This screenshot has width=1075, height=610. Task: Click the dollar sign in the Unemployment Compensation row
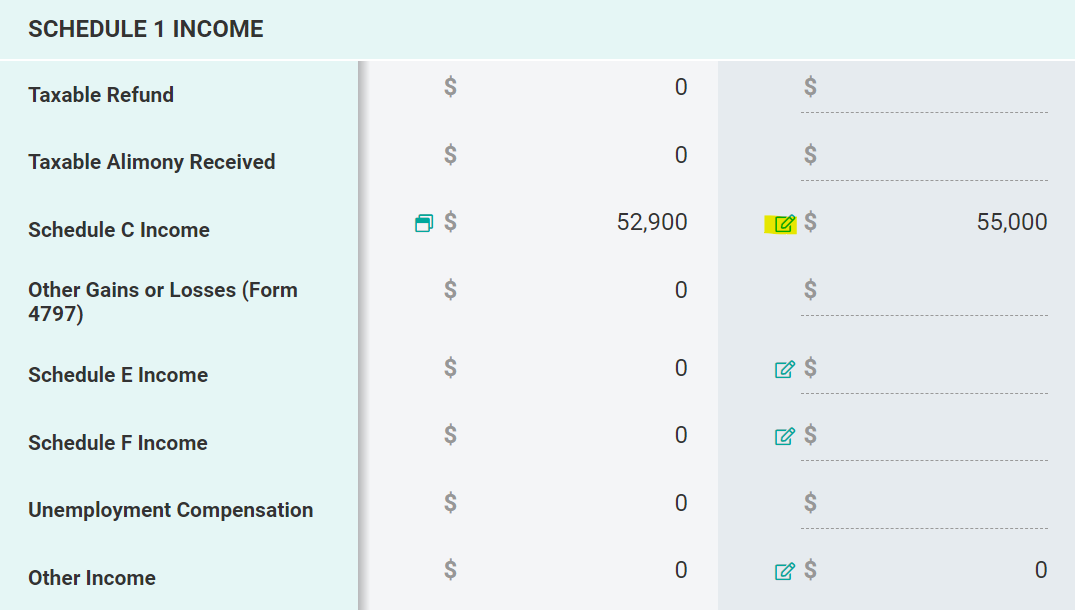tap(451, 503)
